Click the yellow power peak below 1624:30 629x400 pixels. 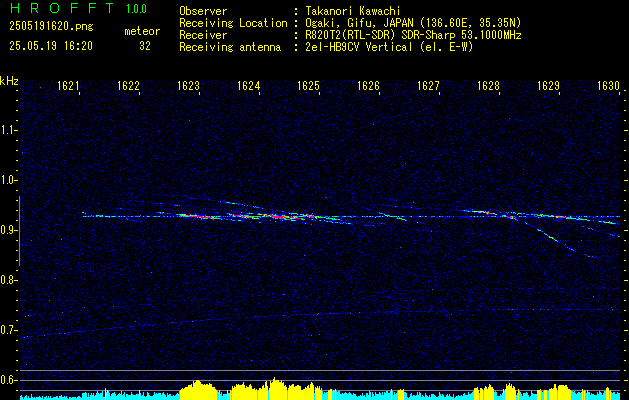tap(275, 388)
